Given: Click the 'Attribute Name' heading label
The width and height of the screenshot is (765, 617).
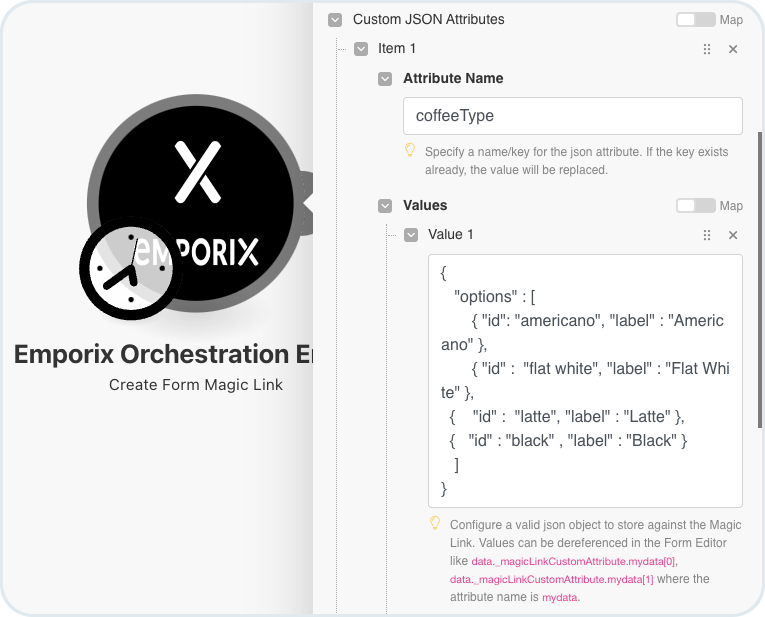Looking at the screenshot, I should pos(453,79).
